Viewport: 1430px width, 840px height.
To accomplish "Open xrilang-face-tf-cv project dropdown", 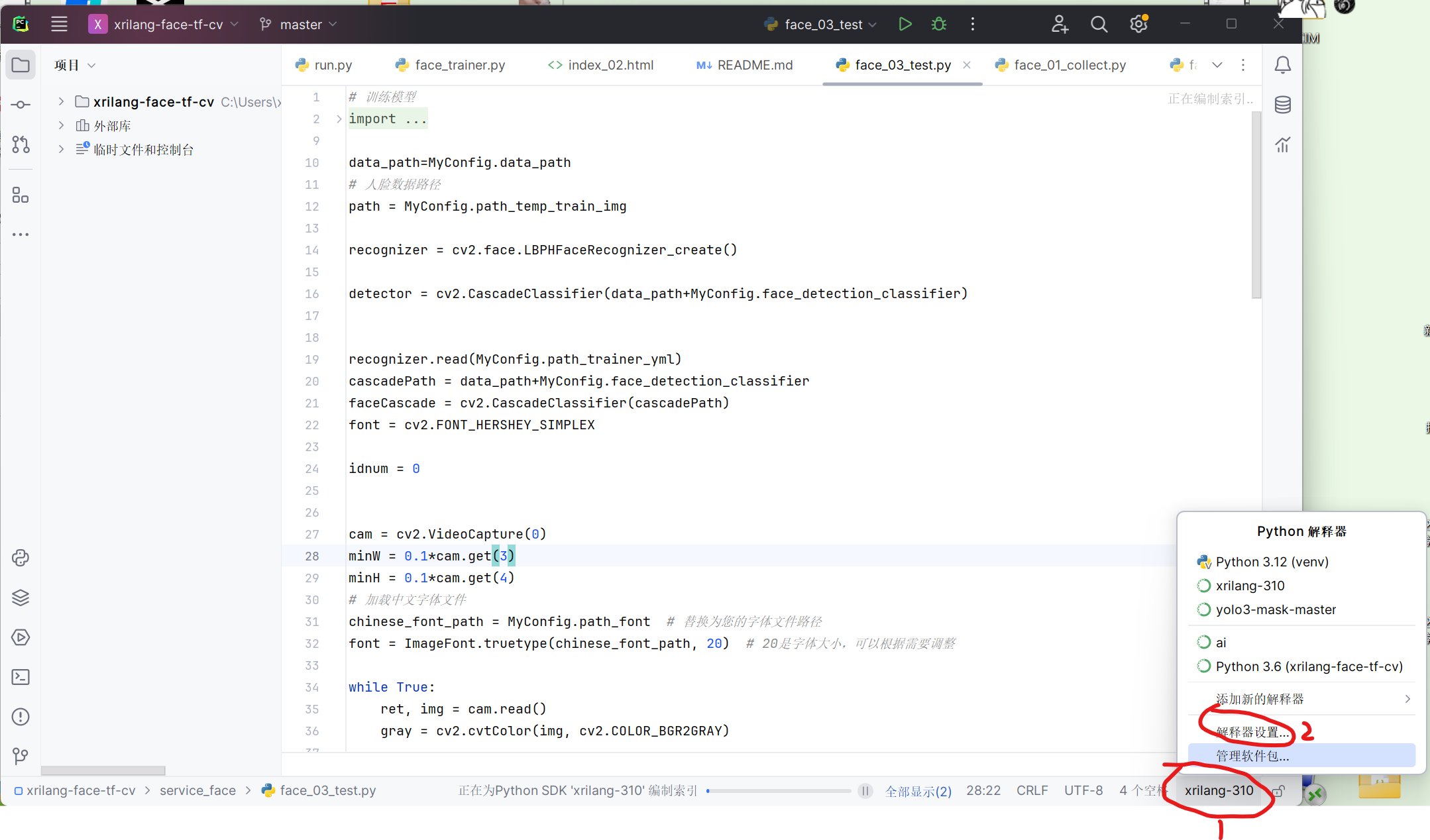I will (x=164, y=25).
